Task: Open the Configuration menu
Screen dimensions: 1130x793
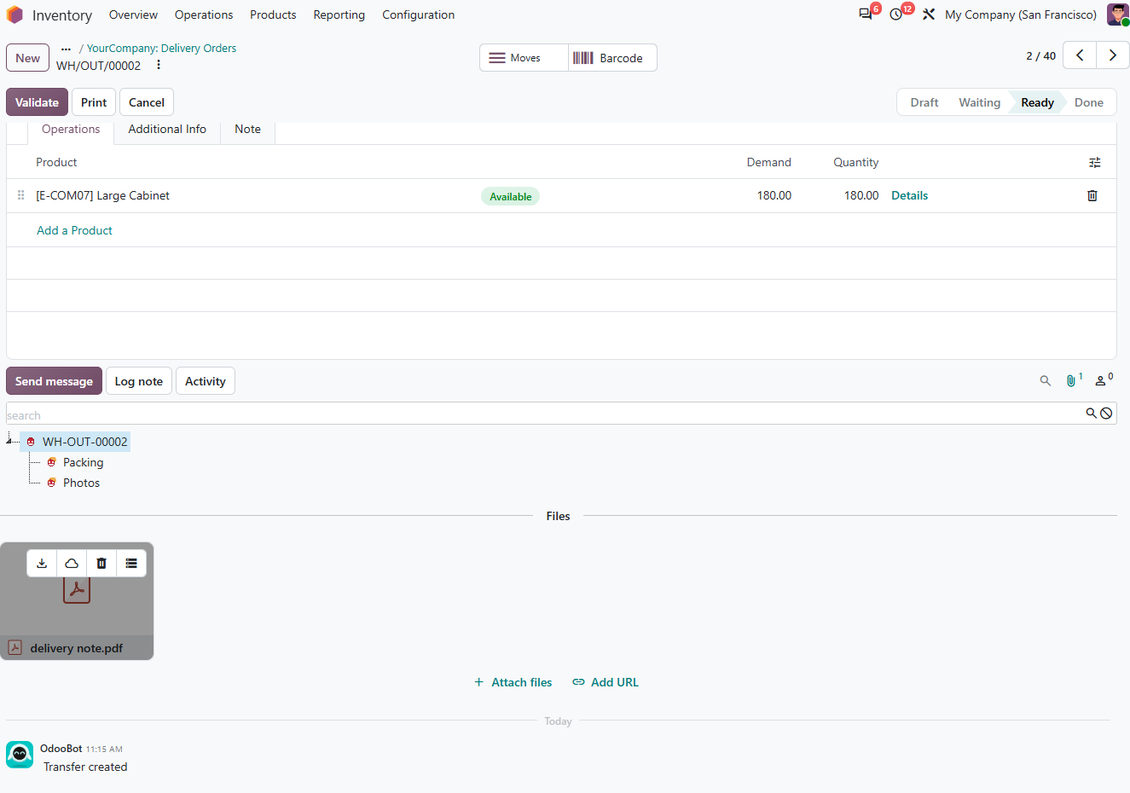Action: pos(418,14)
